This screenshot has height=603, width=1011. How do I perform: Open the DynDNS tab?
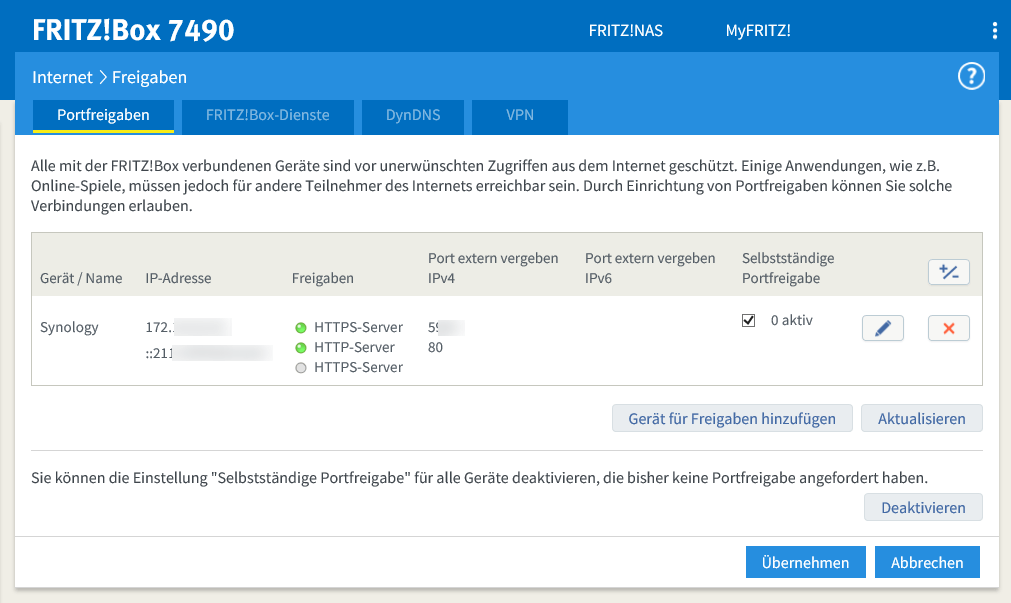(413, 115)
